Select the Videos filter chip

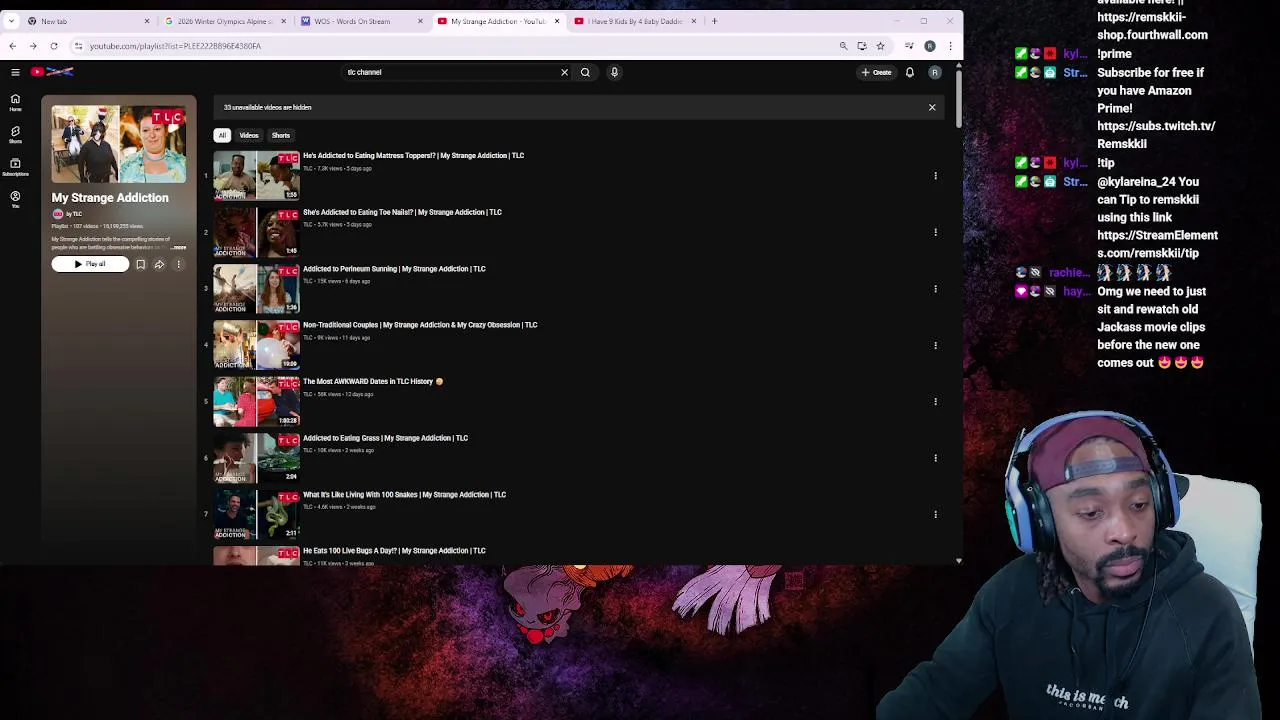249,135
